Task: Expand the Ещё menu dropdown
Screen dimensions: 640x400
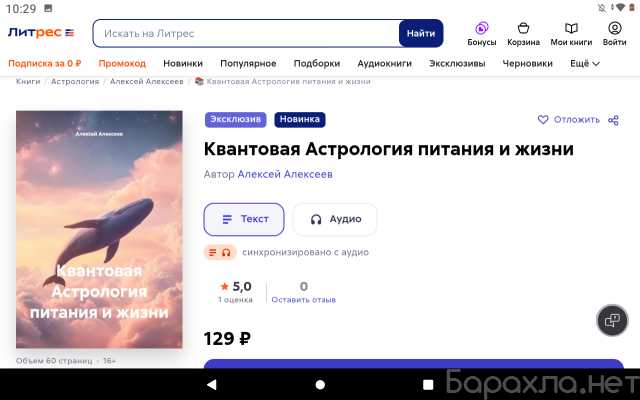Action: (584, 64)
